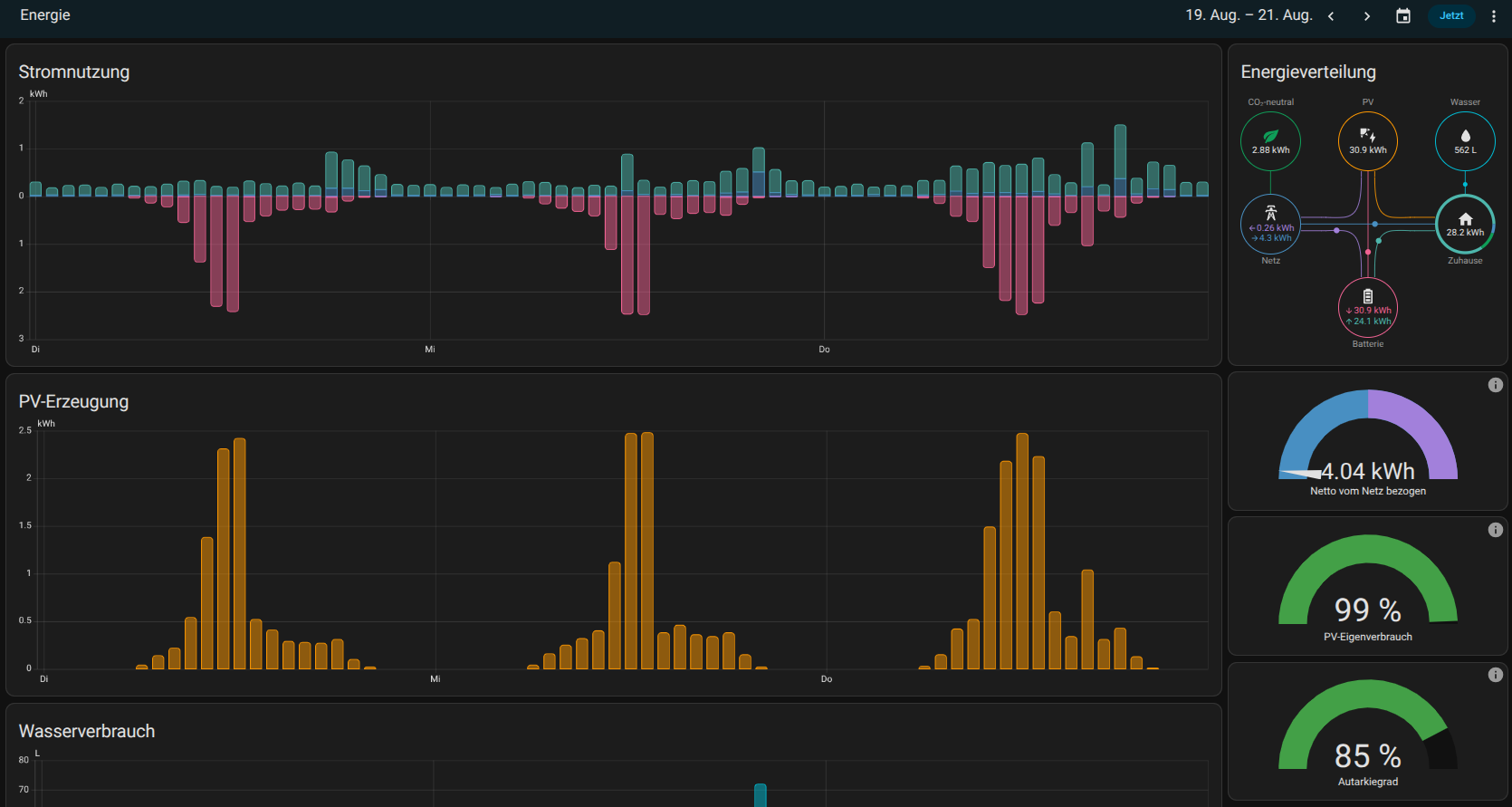
Task: Show info for Netto vom Netz gauge
Action: 1496,385
